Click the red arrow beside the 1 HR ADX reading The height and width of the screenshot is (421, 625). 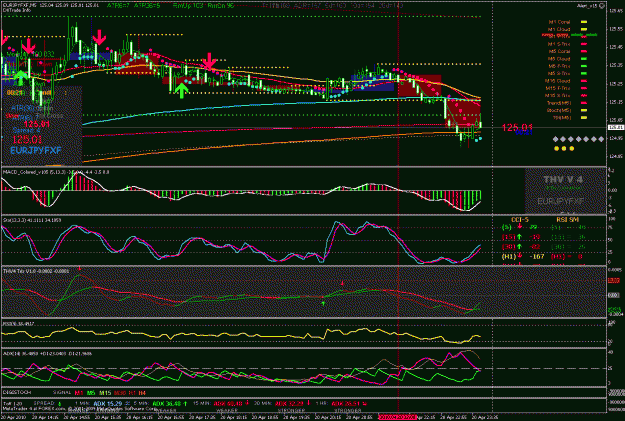(364, 403)
